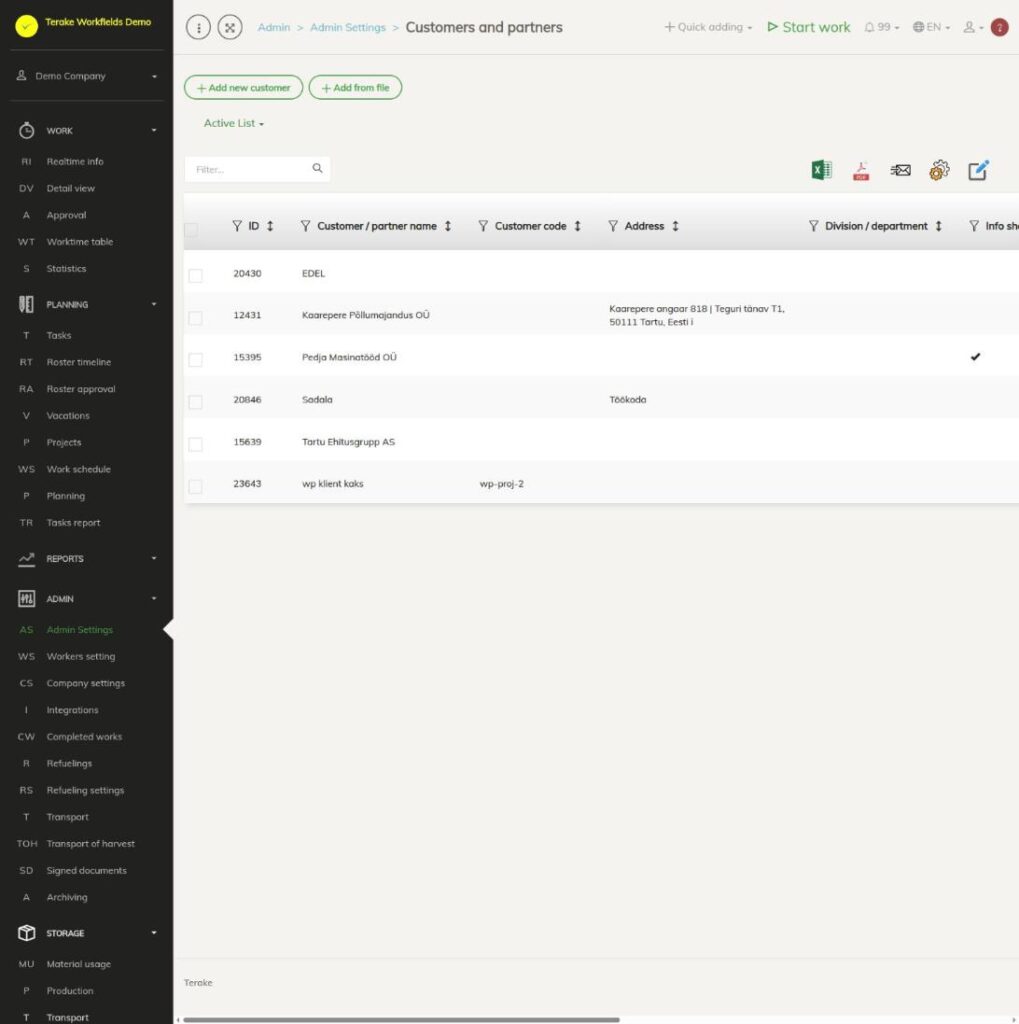Open Realtime info menu item
The image size is (1019, 1024).
74,161
